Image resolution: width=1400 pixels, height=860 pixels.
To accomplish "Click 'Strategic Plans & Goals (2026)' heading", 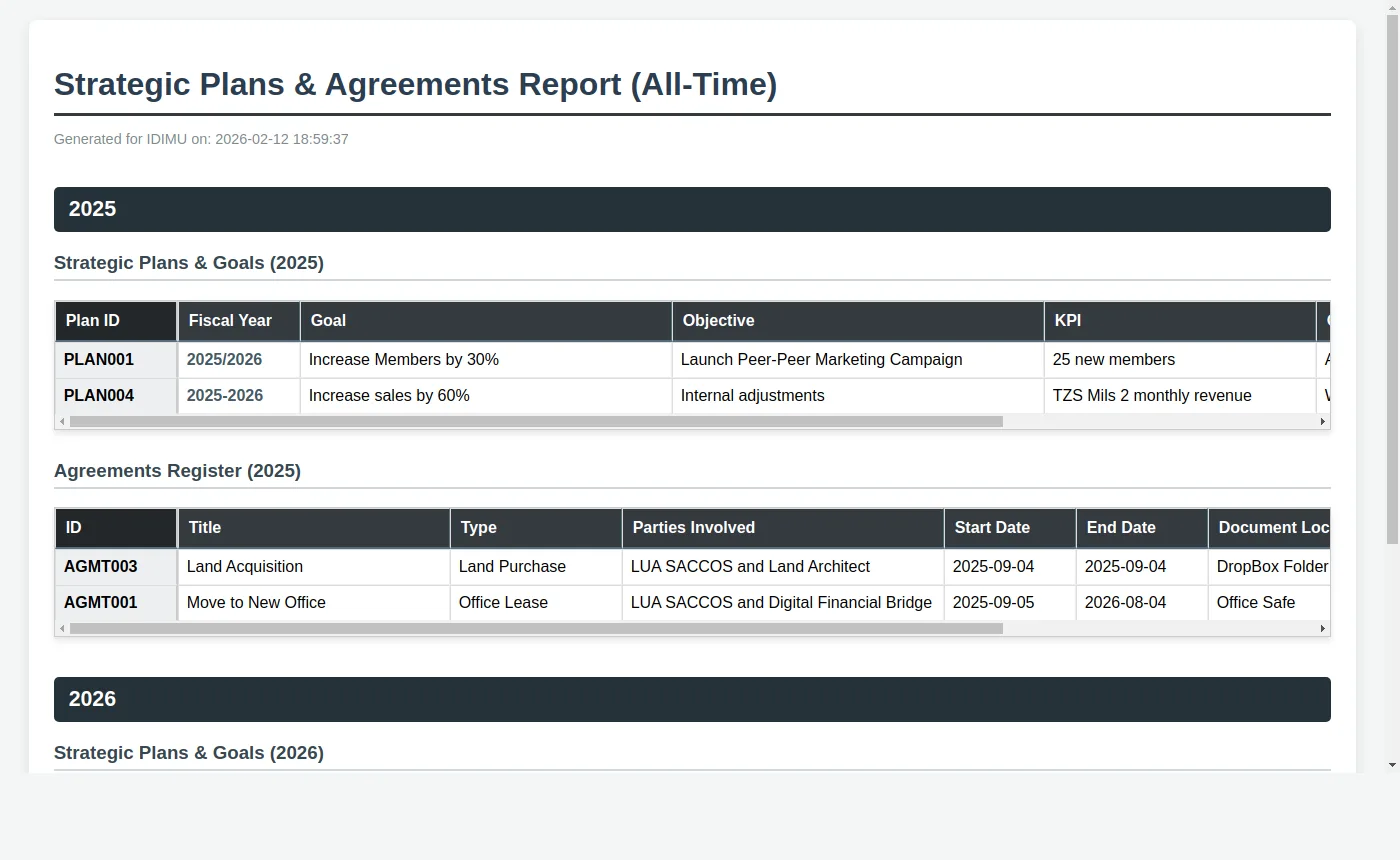I will (x=189, y=753).
